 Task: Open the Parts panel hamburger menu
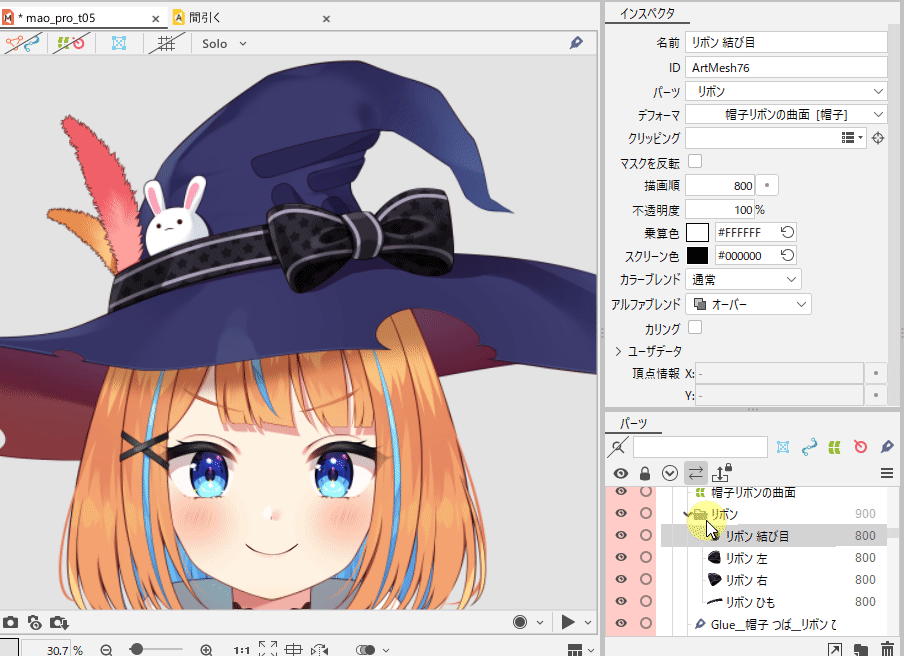[x=886, y=473]
